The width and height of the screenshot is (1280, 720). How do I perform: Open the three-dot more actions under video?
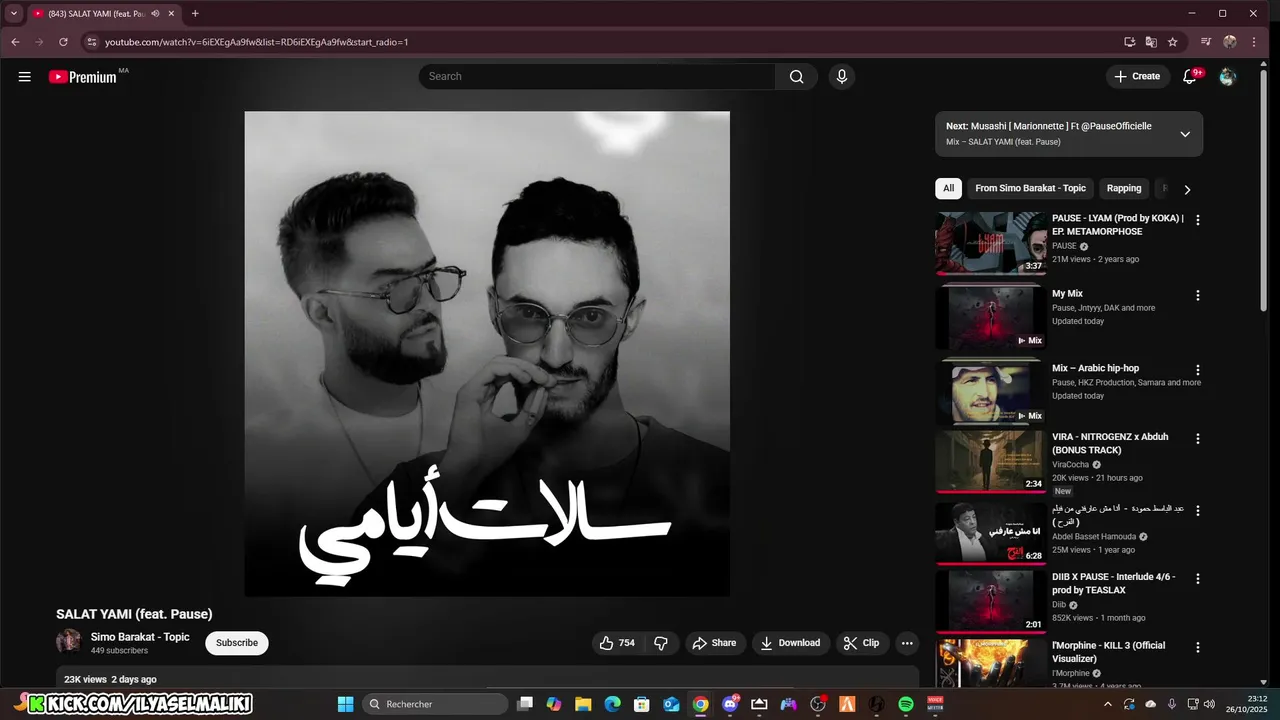point(907,643)
